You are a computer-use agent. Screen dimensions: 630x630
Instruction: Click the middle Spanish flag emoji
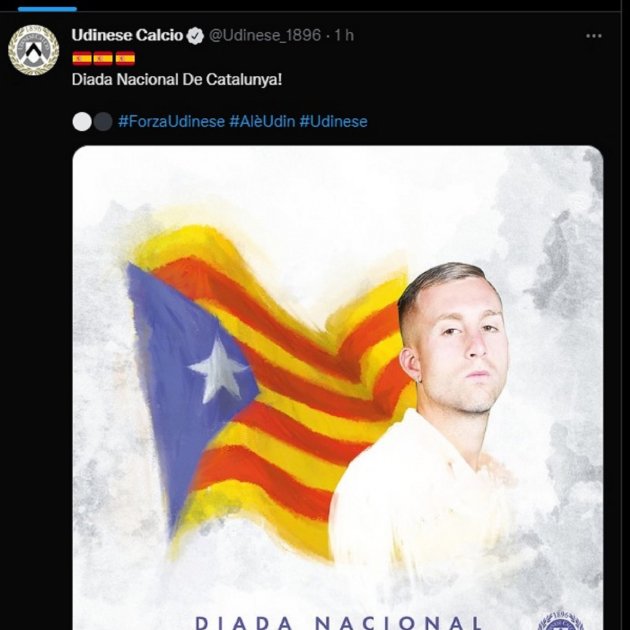click(103, 58)
